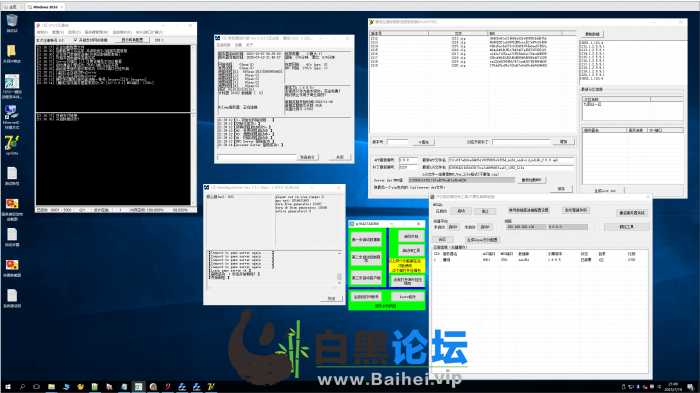Click the yellow notice box in green launcher
This screenshot has width=700, height=393.
pyautogui.click(x=407, y=266)
